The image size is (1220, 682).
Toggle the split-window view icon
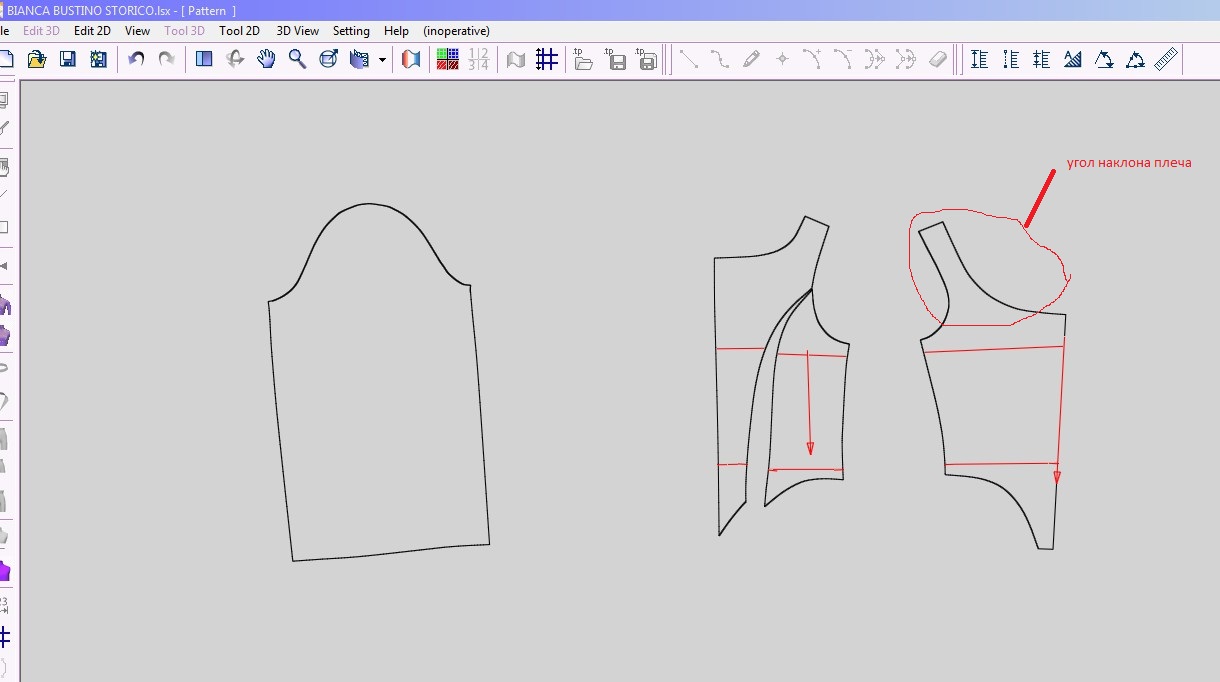coord(204,60)
